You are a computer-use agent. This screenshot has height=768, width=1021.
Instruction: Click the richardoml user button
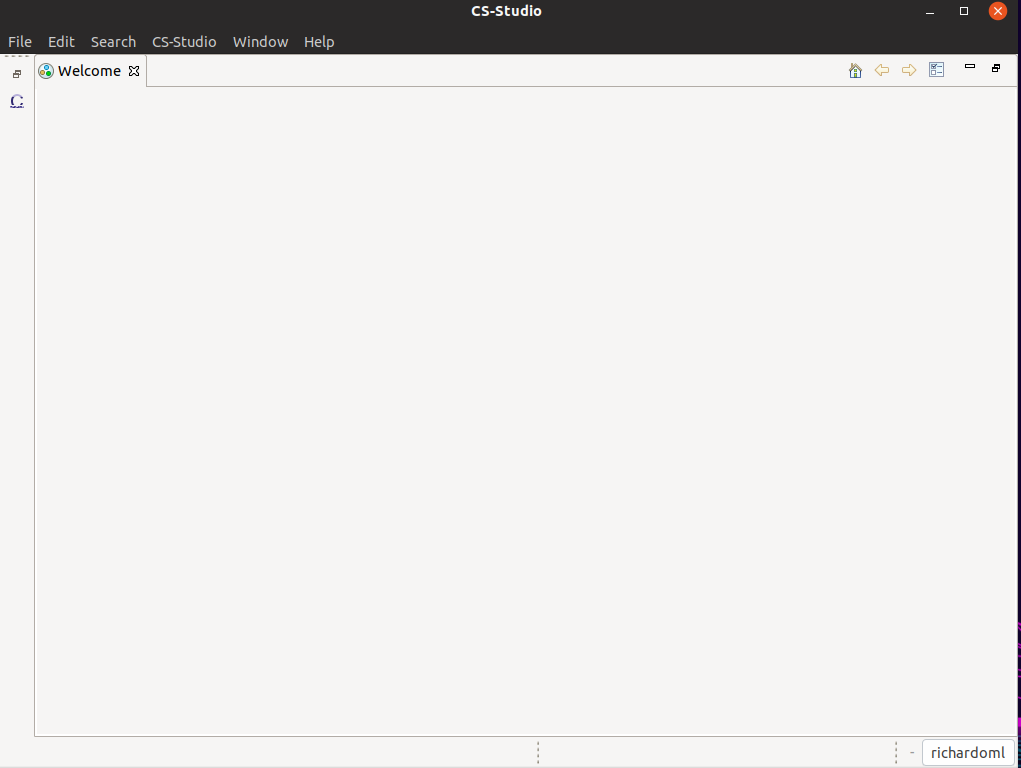pyautogui.click(x=967, y=753)
